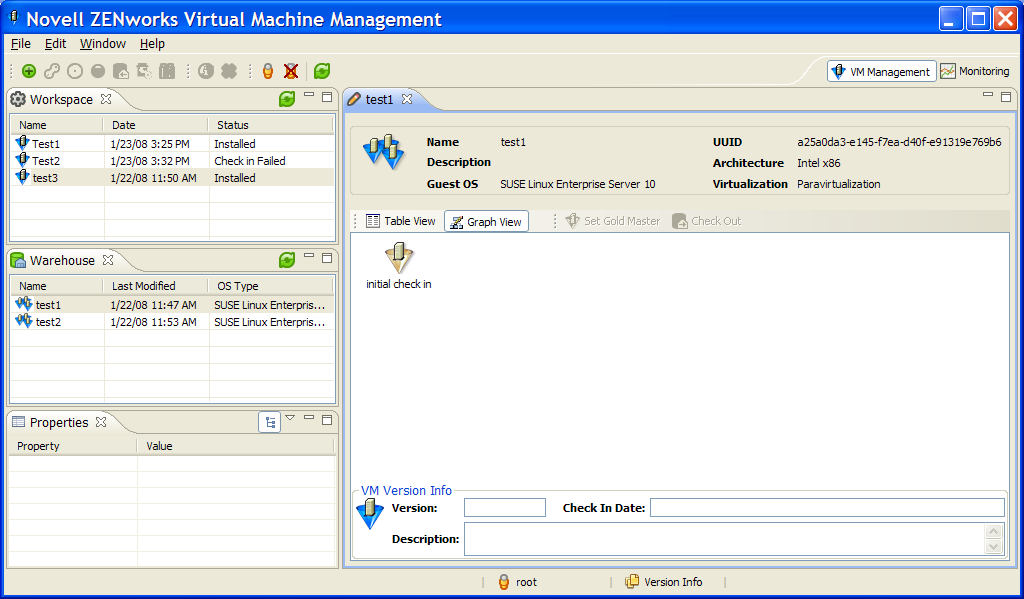
Task: Click the Version input field
Action: point(505,508)
